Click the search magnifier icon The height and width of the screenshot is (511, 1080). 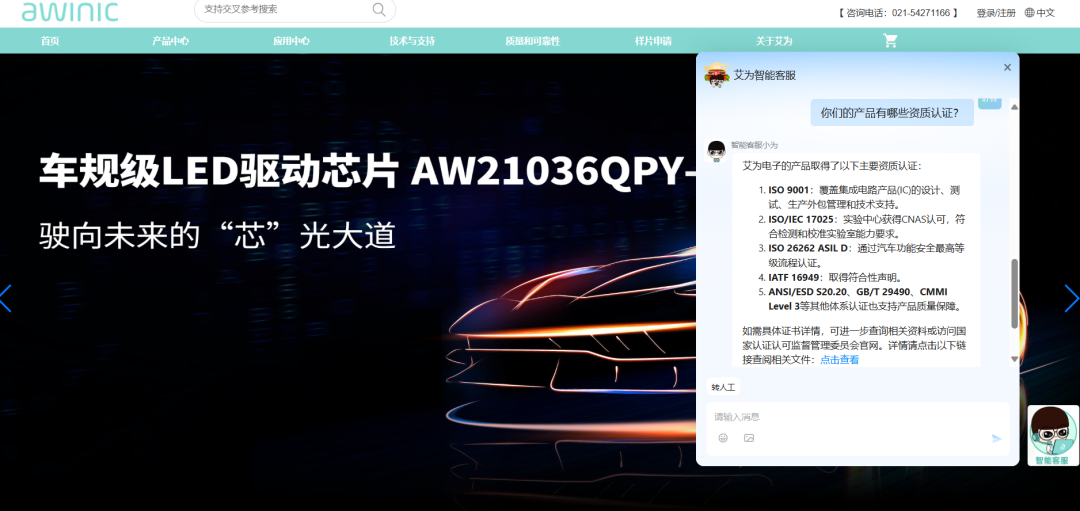(x=379, y=10)
